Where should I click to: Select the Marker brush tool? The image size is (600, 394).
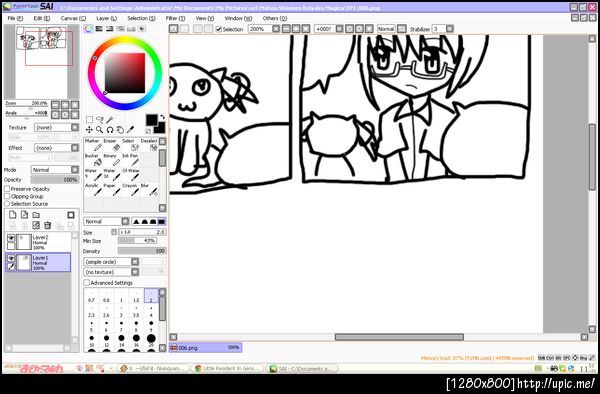pyautogui.click(x=93, y=145)
